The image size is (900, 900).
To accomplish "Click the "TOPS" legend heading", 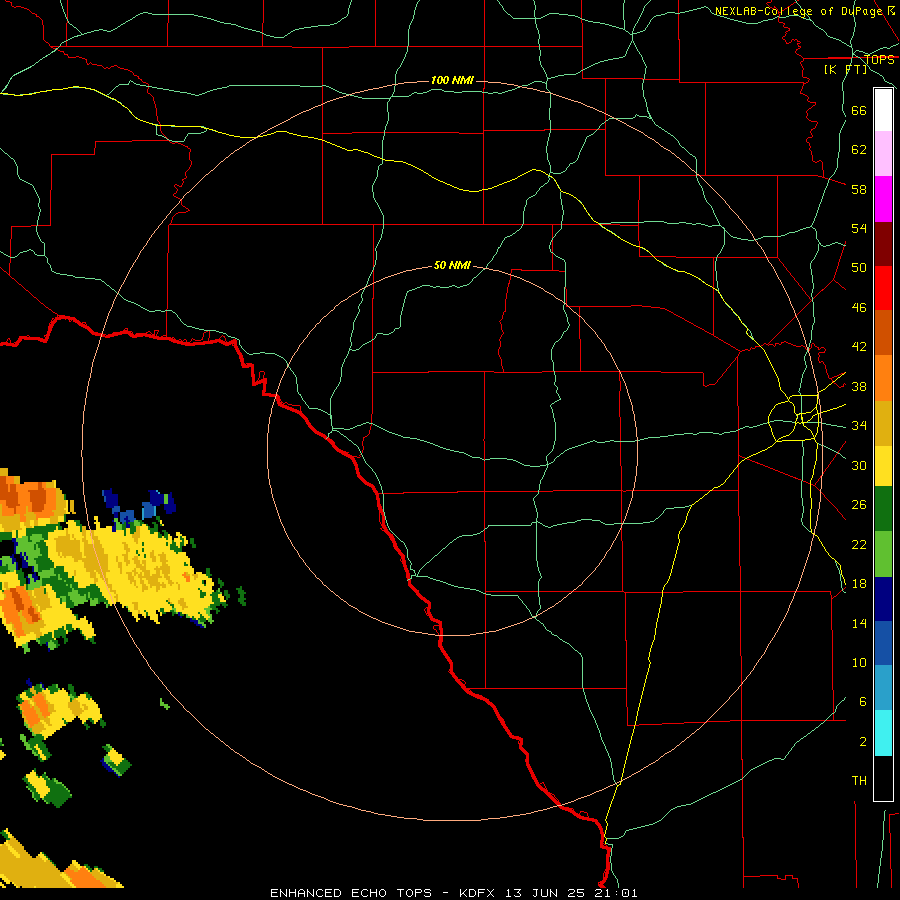I will click(x=879, y=60).
